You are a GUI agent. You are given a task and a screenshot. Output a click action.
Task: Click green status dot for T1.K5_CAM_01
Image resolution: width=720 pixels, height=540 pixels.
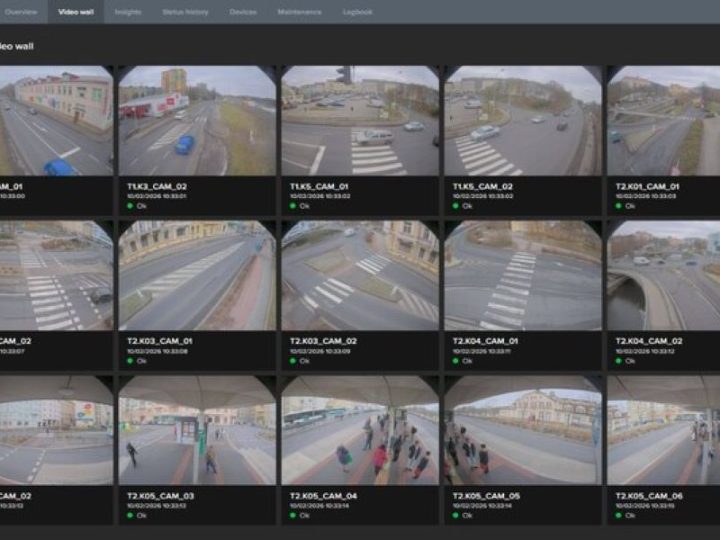[x=292, y=206]
